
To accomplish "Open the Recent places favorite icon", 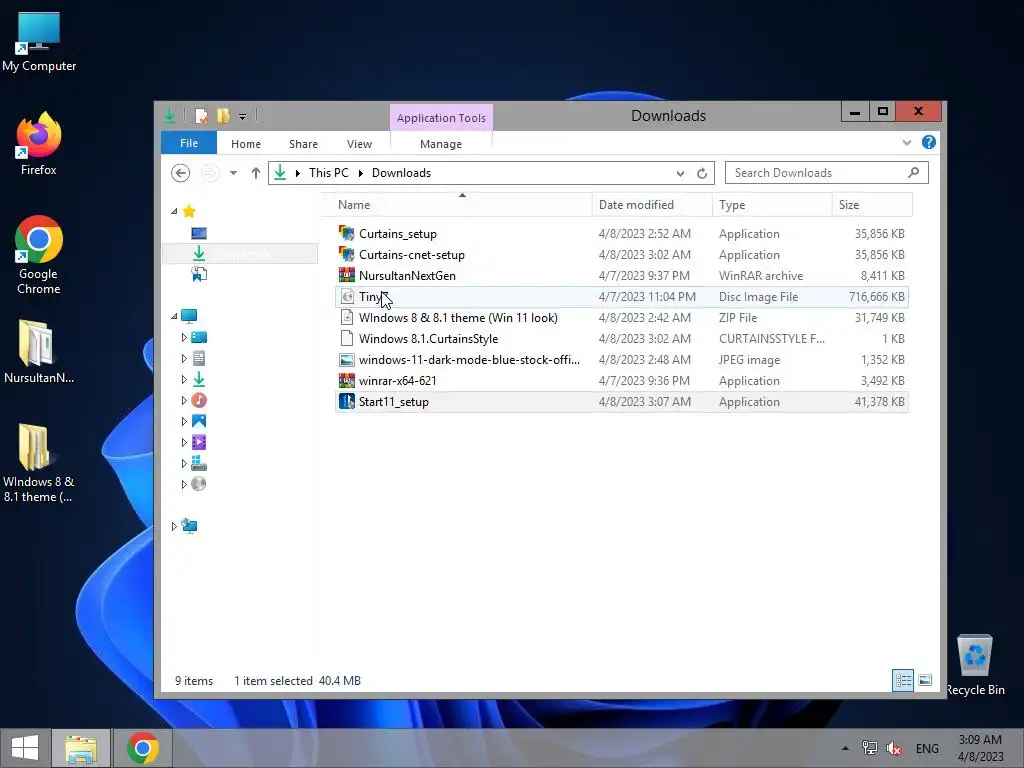I will tap(199, 274).
